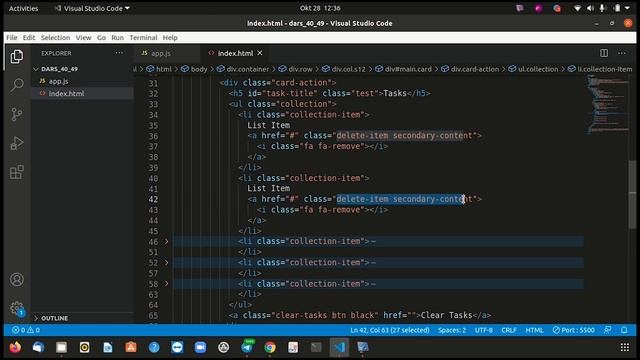Screen dimensions: 640x360
Task: Click the Activities button
Action: pos(23,8)
